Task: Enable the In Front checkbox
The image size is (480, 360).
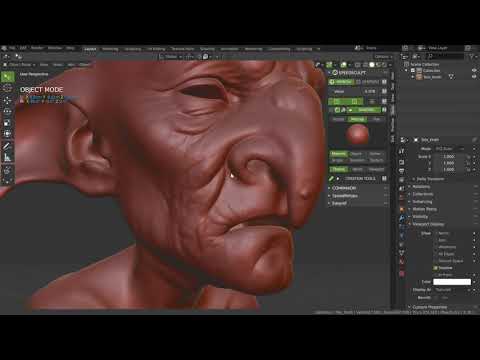Action: click(435, 275)
